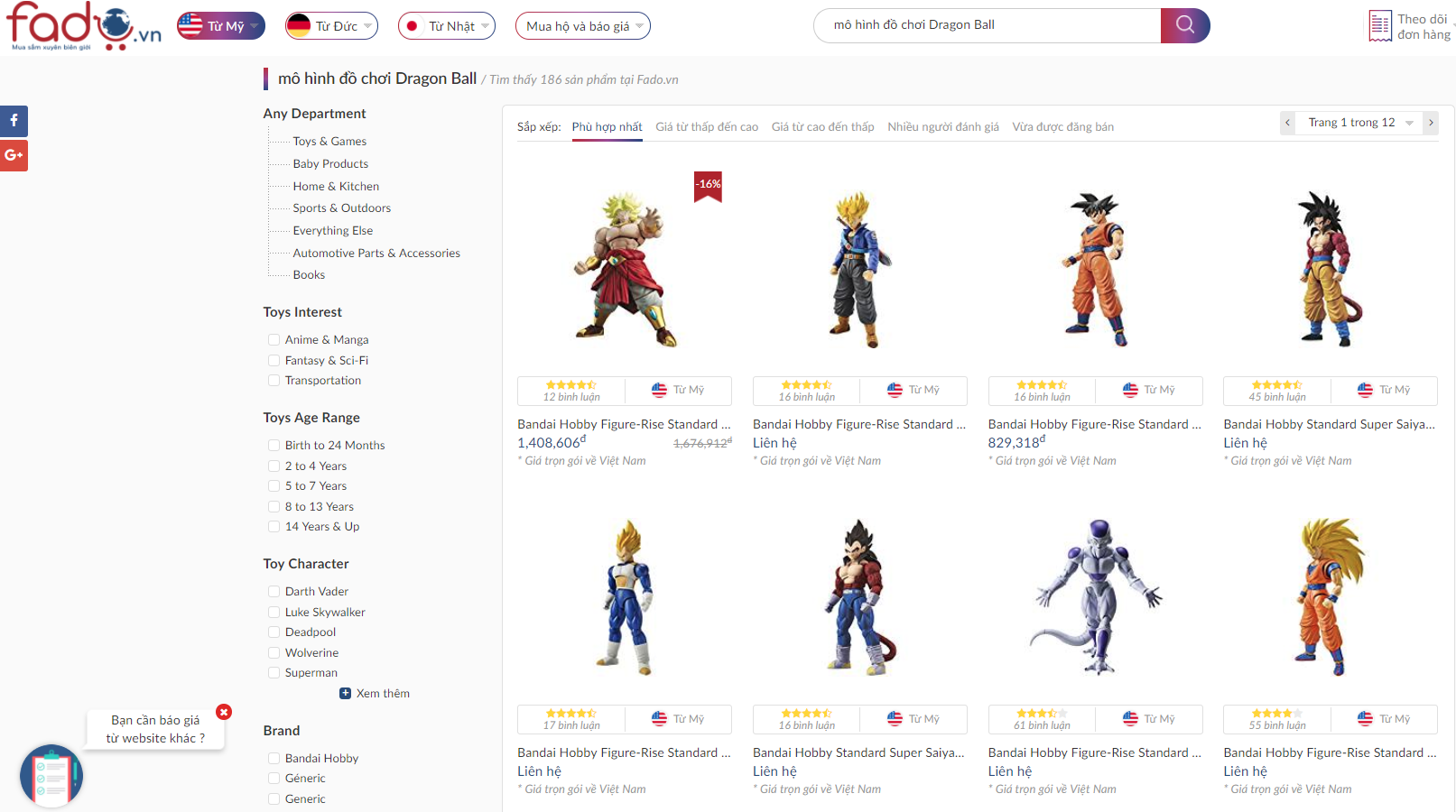Open Trang 1 trong 12 page selector

coord(1359,123)
